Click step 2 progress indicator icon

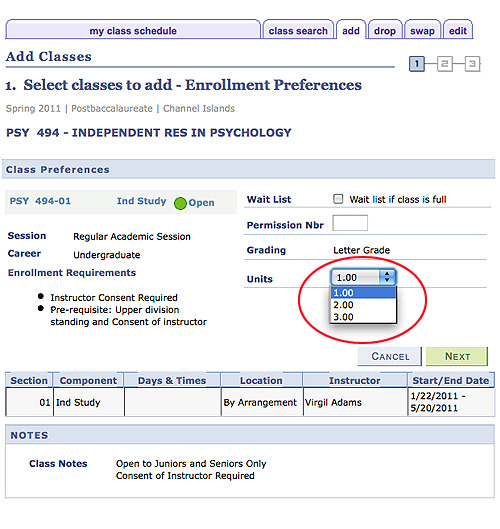click(x=444, y=64)
